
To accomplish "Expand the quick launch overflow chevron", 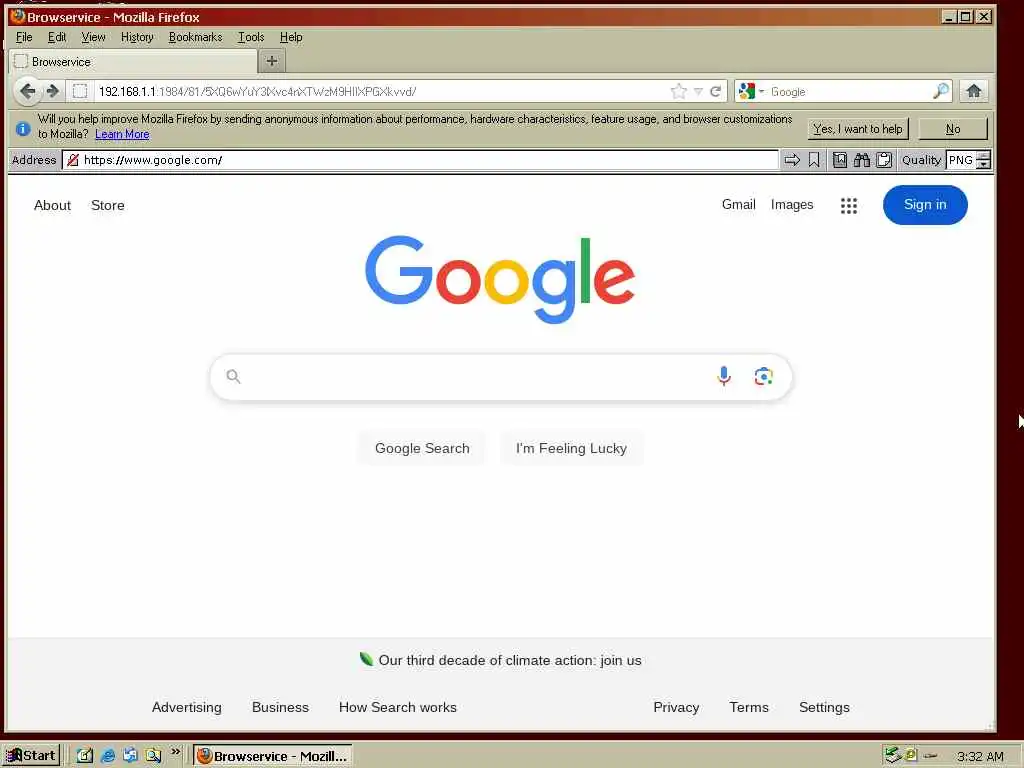I will [175, 752].
